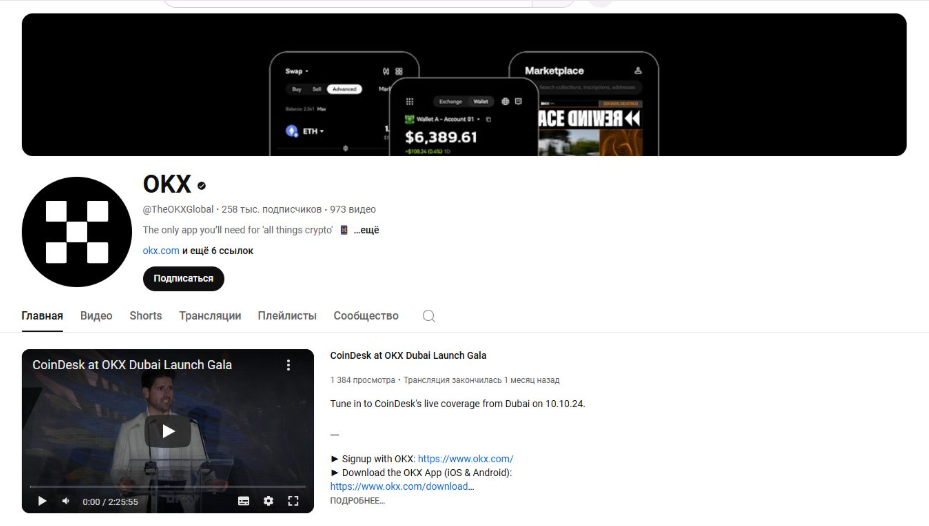This screenshot has width=929, height=526.
Task: Open the Трансляции tab
Action: tap(210, 316)
